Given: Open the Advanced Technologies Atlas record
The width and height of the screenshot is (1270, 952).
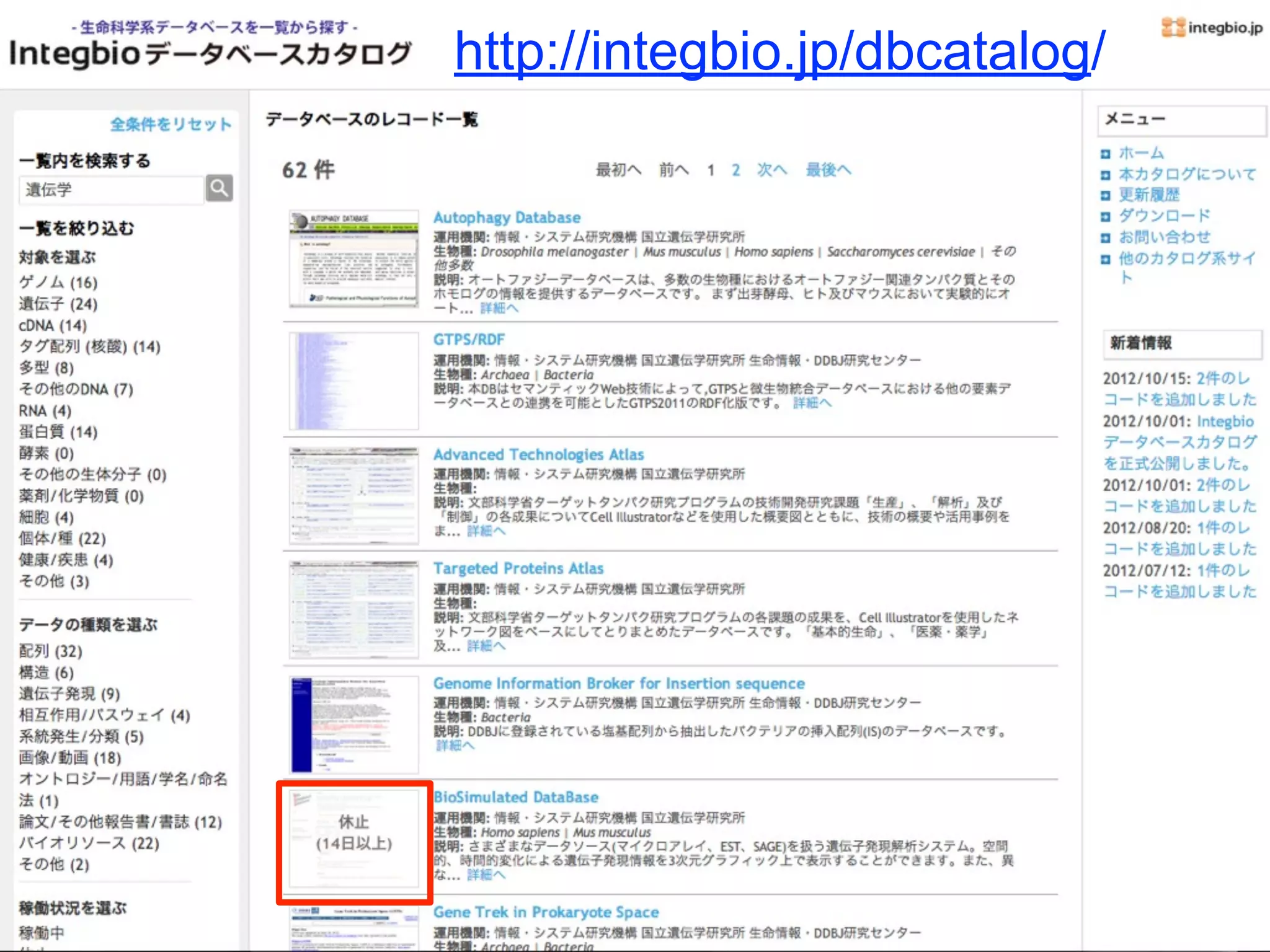Looking at the screenshot, I should [x=538, y=455].
